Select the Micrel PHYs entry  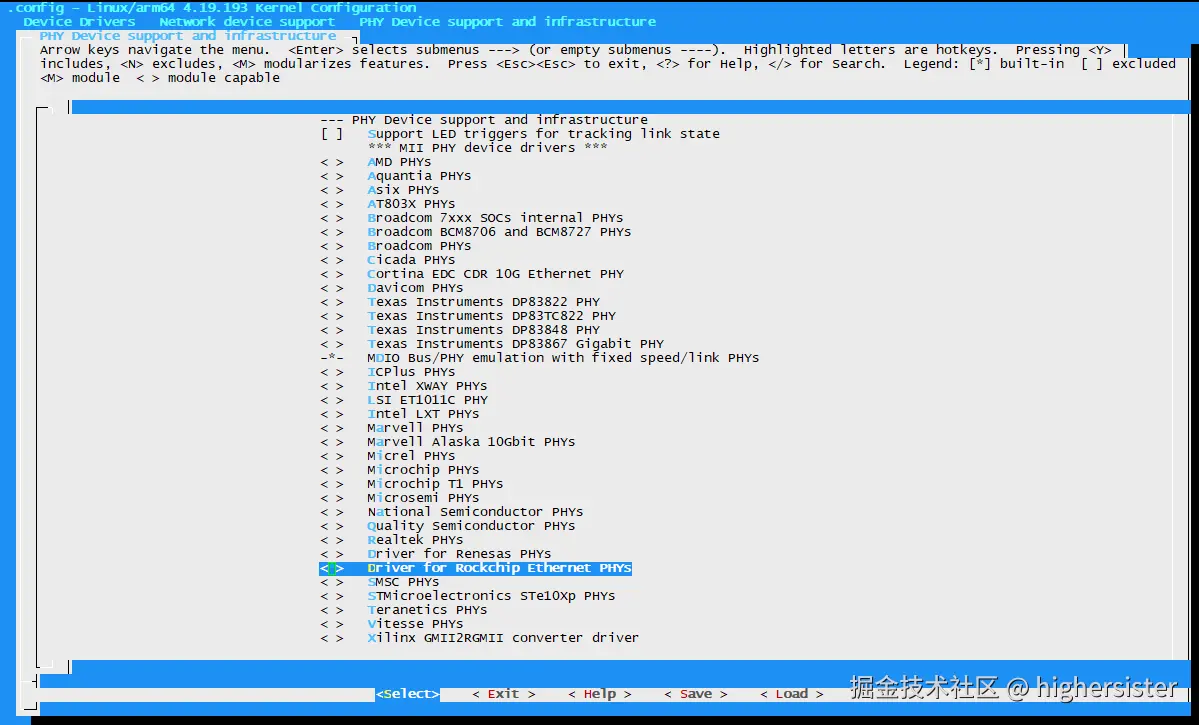click(388, 457)
